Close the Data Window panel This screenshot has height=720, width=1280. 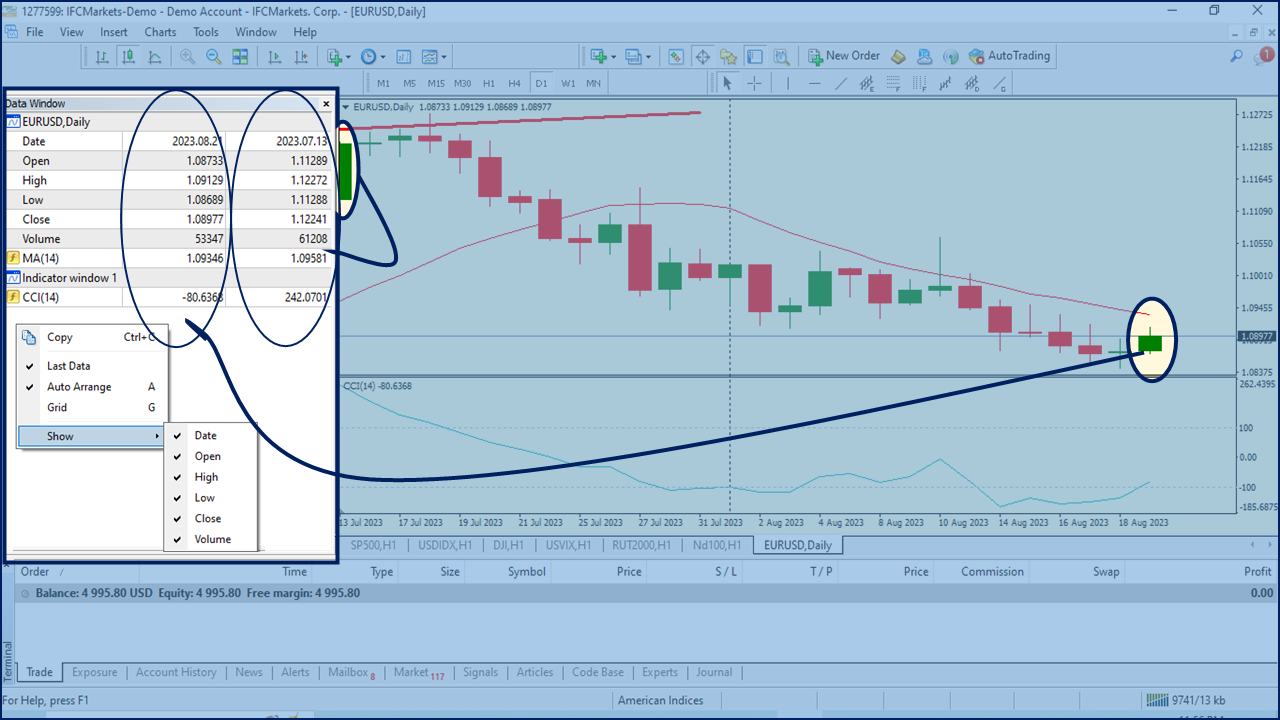[325, 103]
